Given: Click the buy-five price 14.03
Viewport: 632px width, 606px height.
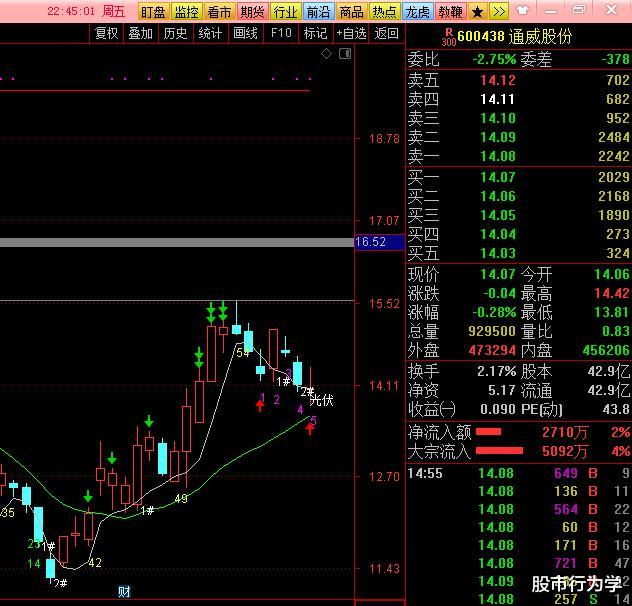Looking at the screenshot, I should pos(498,253).
